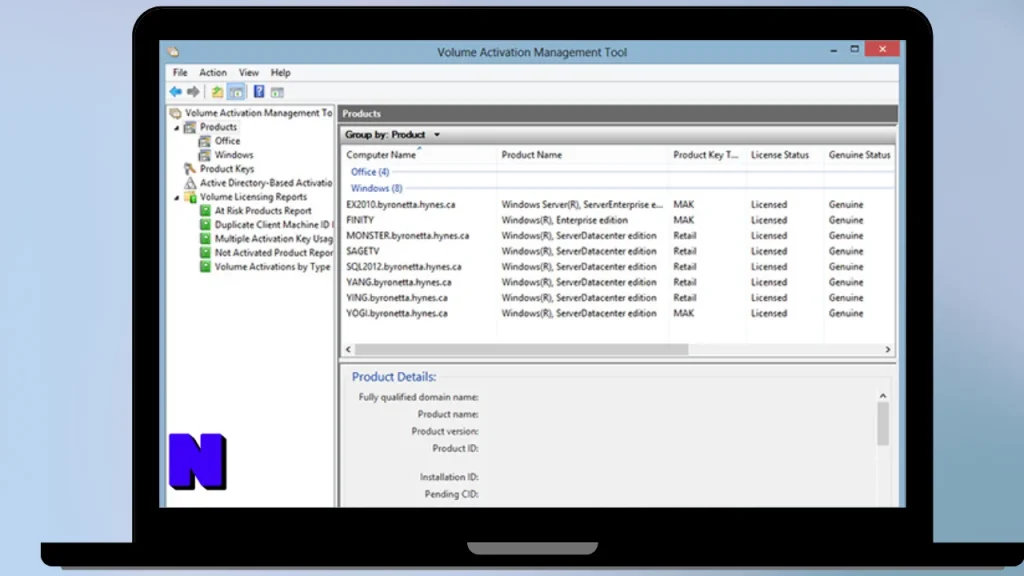
Task: Click the Product Details vertical scrollbar thumb
Action: pyautogui.click(x=883, y=424)
